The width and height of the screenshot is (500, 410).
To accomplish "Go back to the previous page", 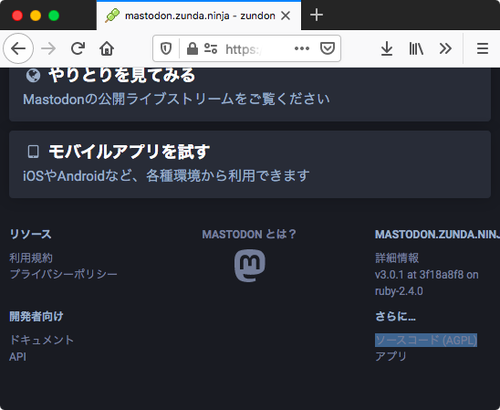I will 18,49.
